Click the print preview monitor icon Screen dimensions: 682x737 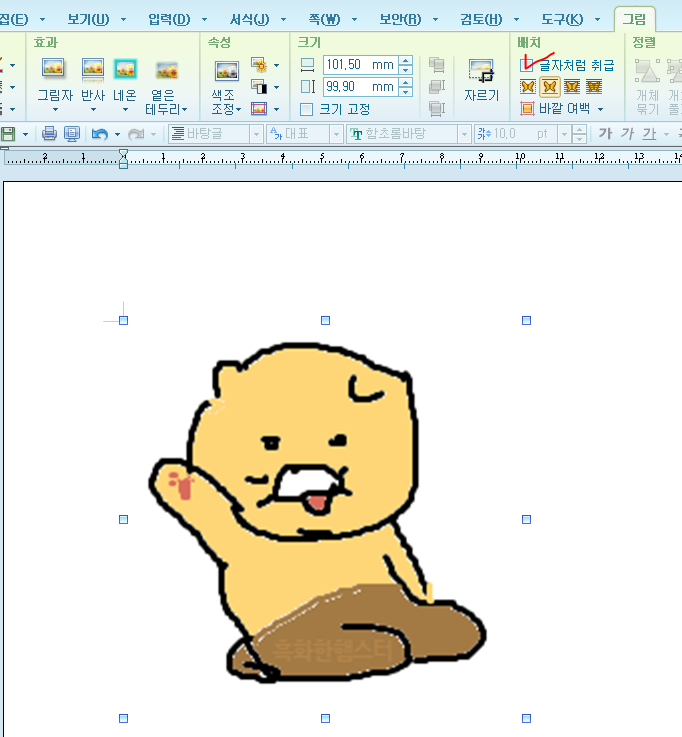pyautogui.click(x=71, y=134)
